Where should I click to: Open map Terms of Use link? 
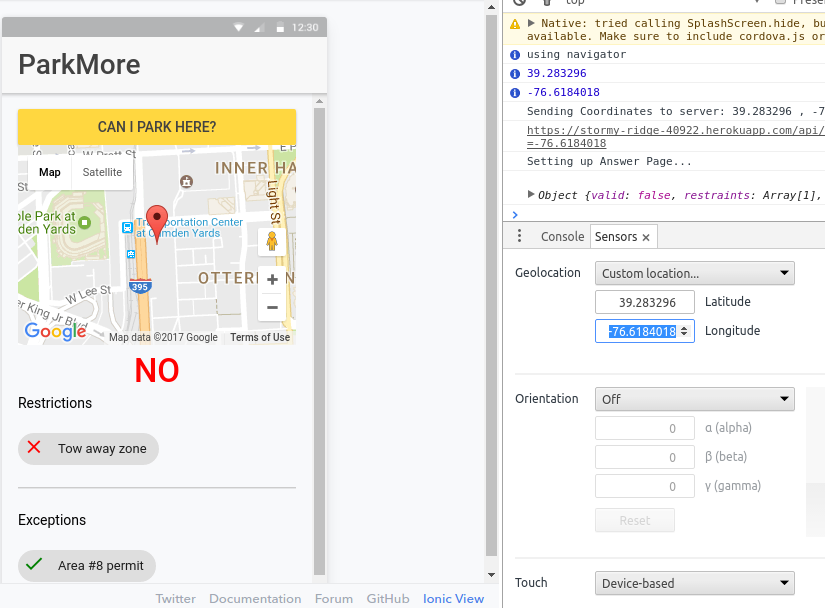(x=260, y=338)
